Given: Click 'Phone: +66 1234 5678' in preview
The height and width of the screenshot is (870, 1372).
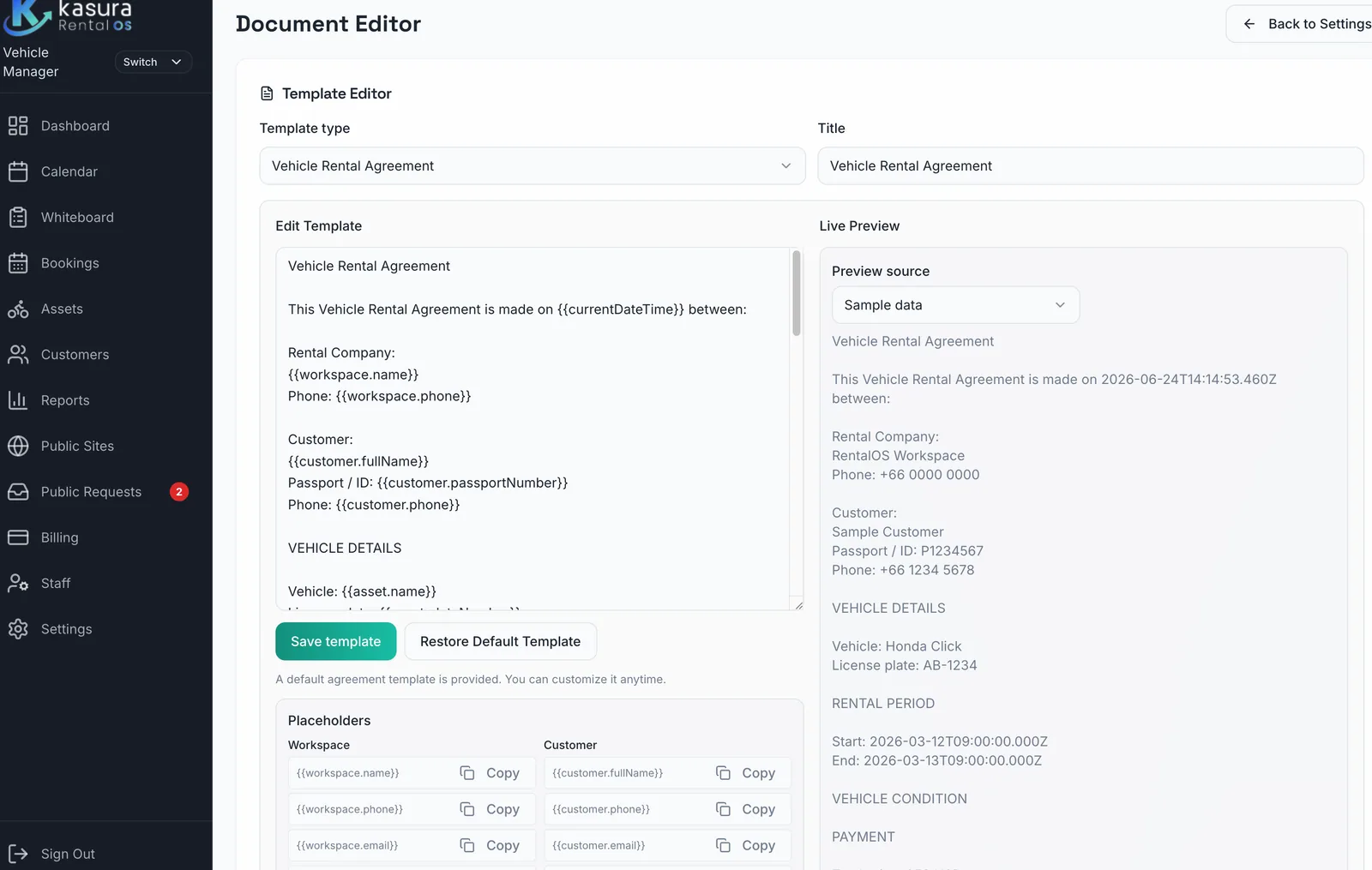Looking at the screenshot, I should [x=903, y=570].
